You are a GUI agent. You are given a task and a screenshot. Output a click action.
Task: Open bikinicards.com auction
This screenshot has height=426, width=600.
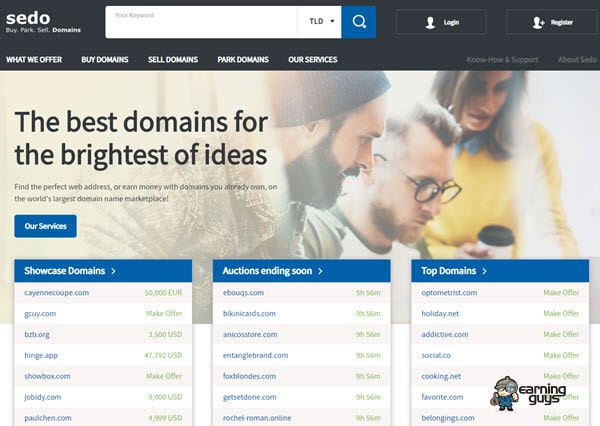[249, 313]
